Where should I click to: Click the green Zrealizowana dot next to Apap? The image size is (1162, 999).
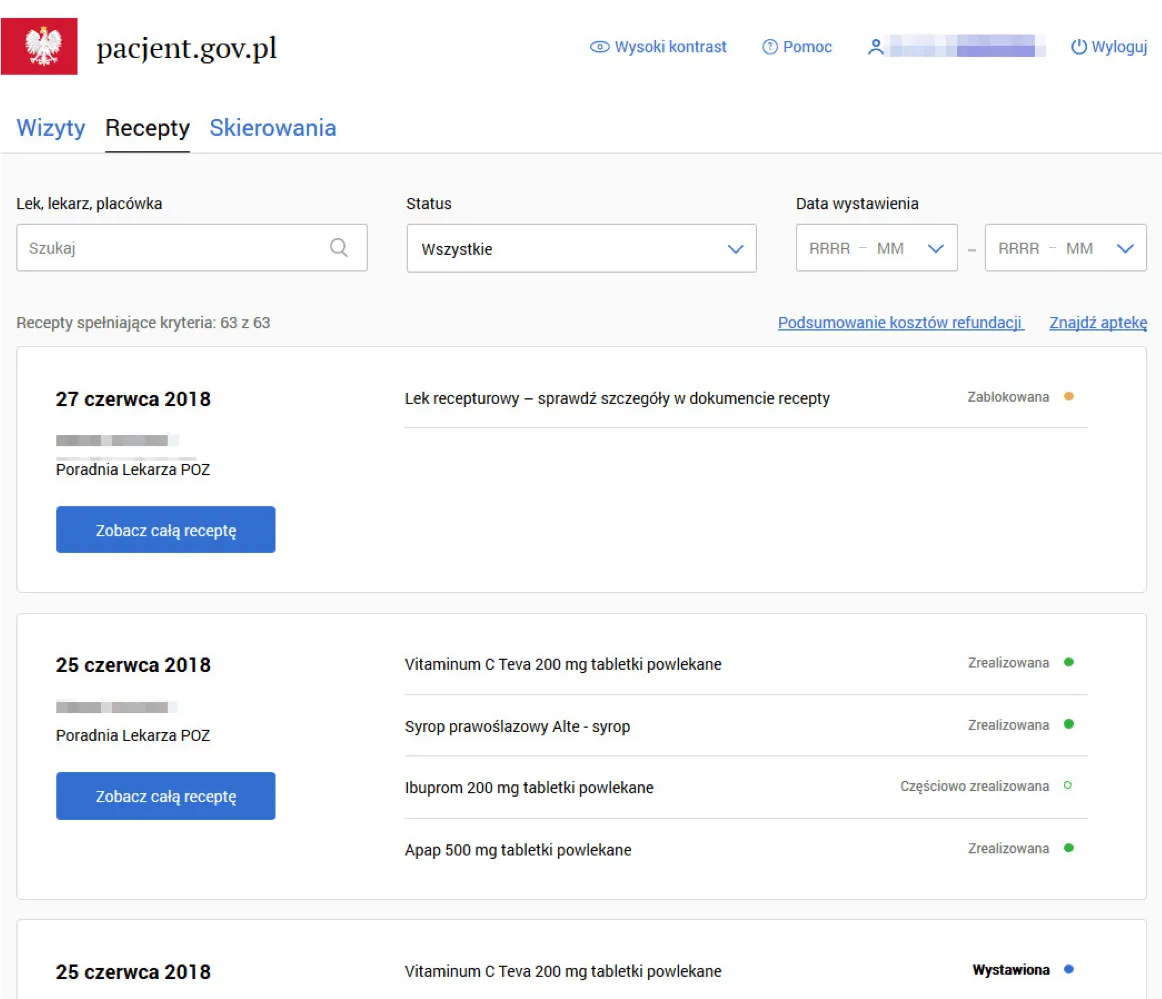[x=1069, y=847]
